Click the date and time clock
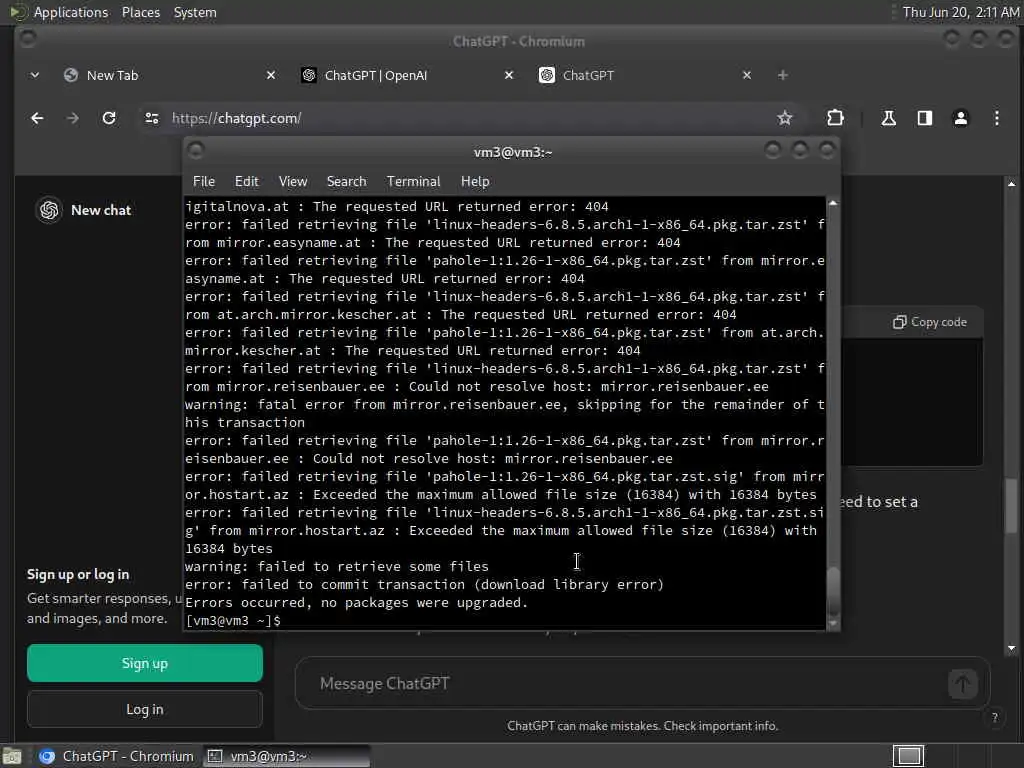The width and height of the screenshot is (1024, 768). point(960,12)
